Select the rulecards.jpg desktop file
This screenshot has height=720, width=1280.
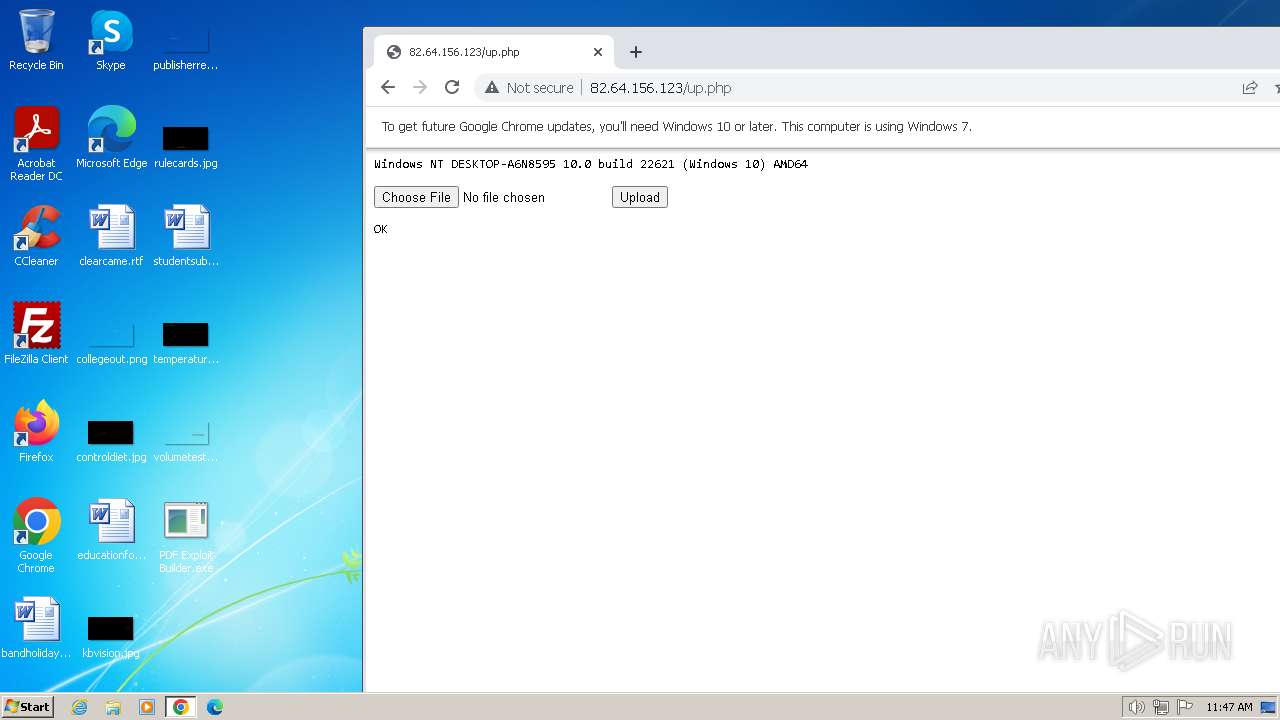pos(186,145)
